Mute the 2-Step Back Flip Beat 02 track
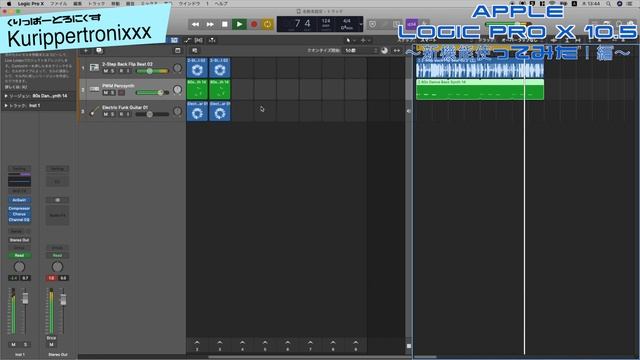 click(106, 71)
